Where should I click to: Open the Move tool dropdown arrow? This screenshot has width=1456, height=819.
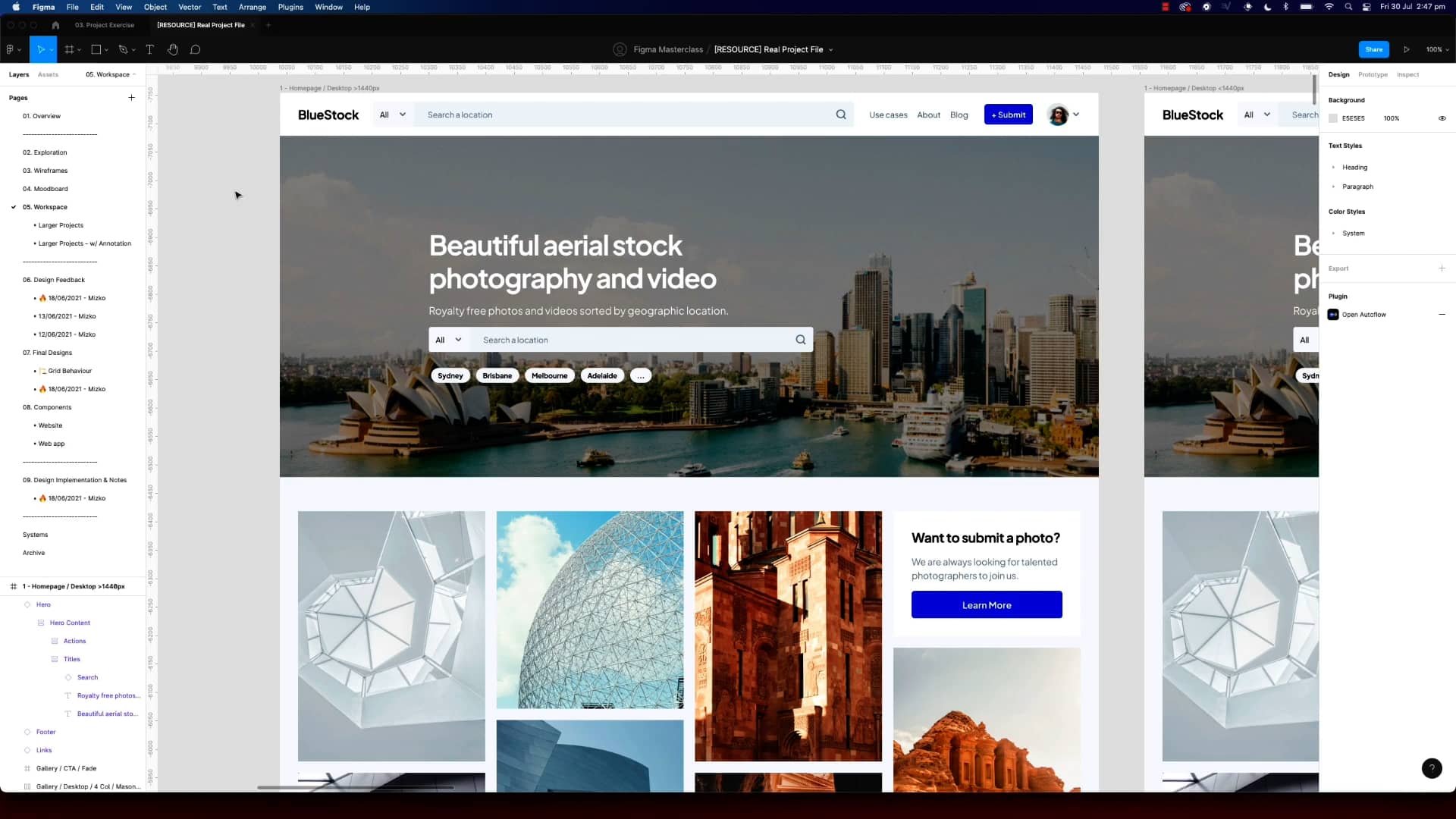52,49
